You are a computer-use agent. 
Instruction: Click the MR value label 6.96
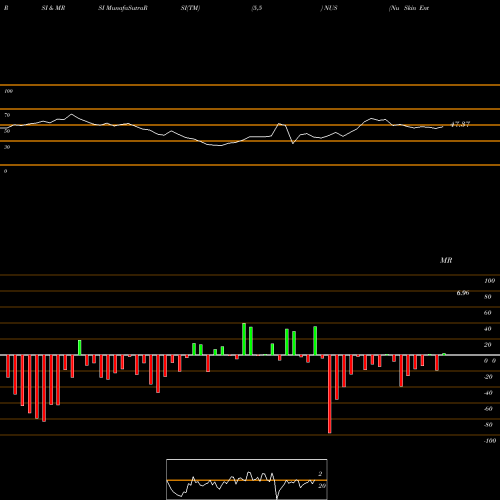pyautogui.click(x=463, y=293)
